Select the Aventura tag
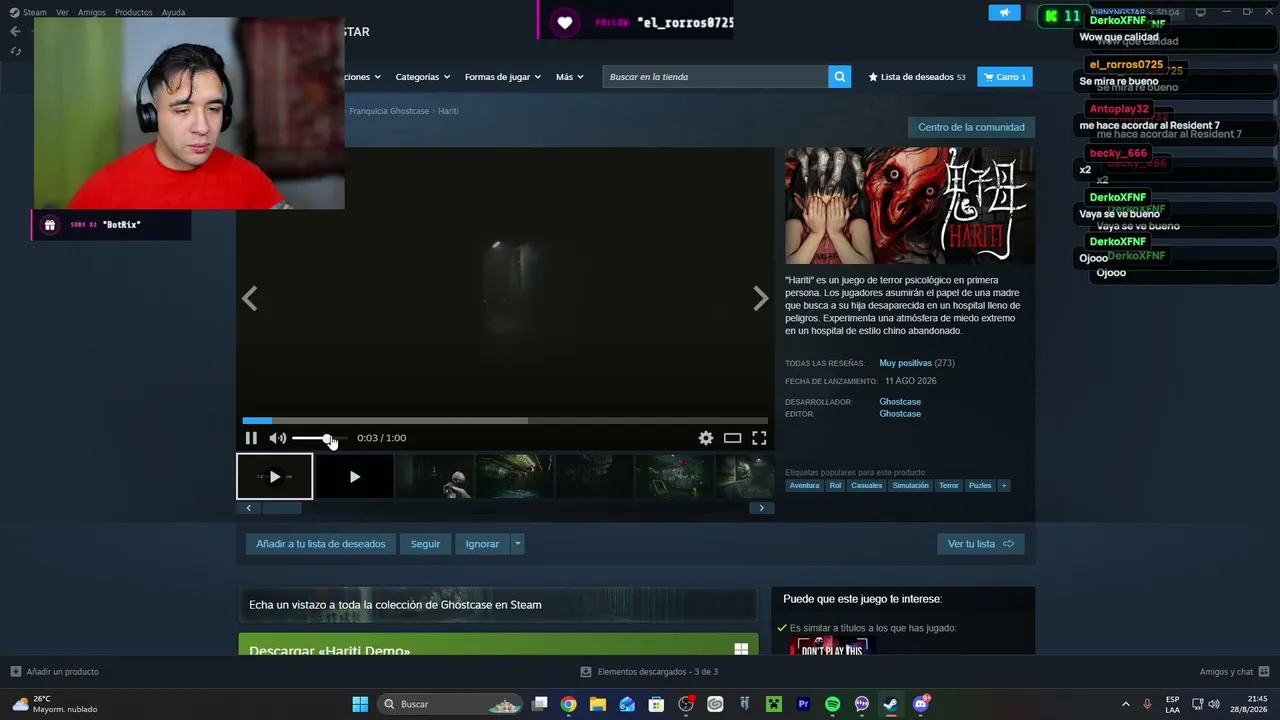1280x720 pixels. [x=804, y=486]
